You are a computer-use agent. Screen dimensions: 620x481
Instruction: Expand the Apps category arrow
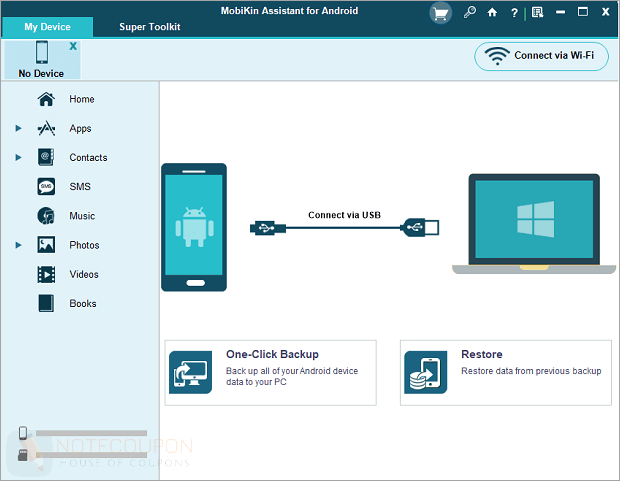18,128
